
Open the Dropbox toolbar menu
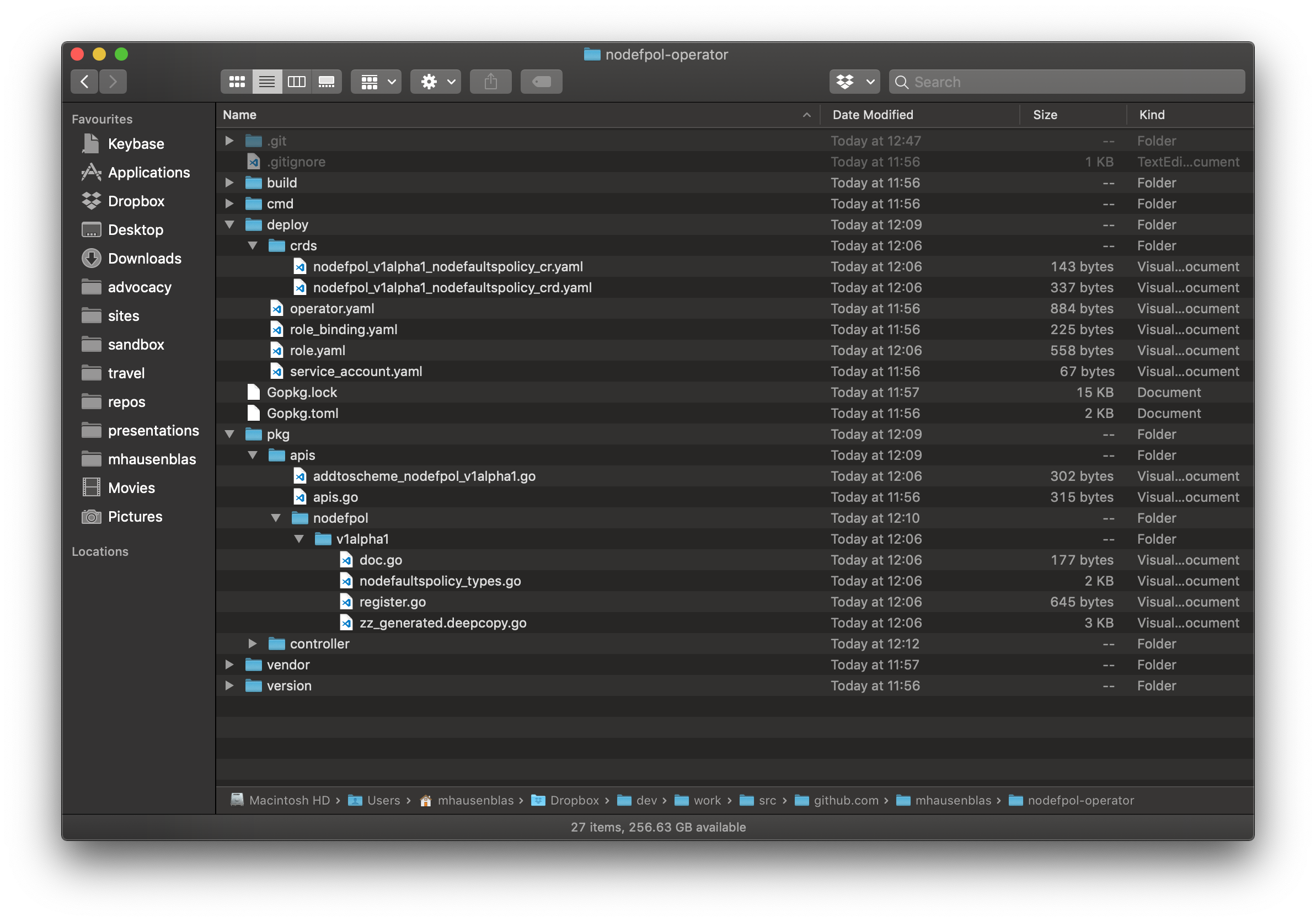854,82
